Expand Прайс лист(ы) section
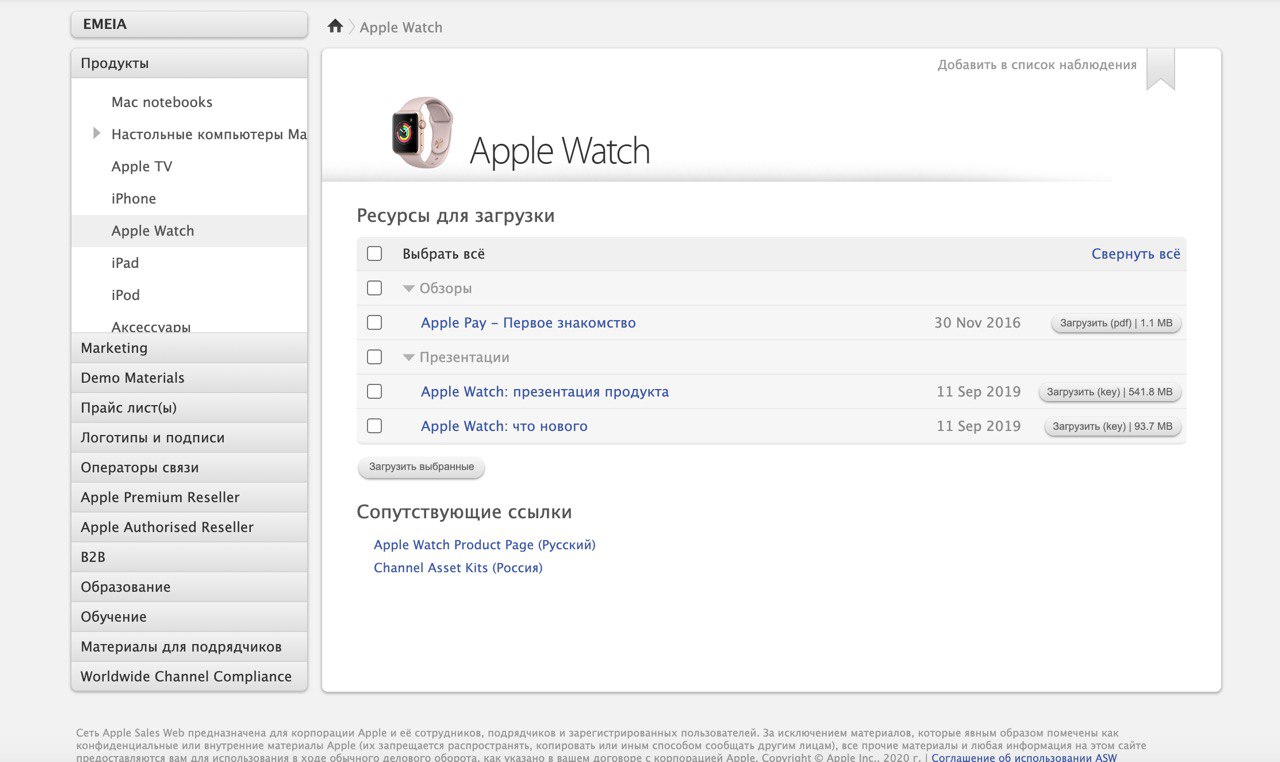 189,408
